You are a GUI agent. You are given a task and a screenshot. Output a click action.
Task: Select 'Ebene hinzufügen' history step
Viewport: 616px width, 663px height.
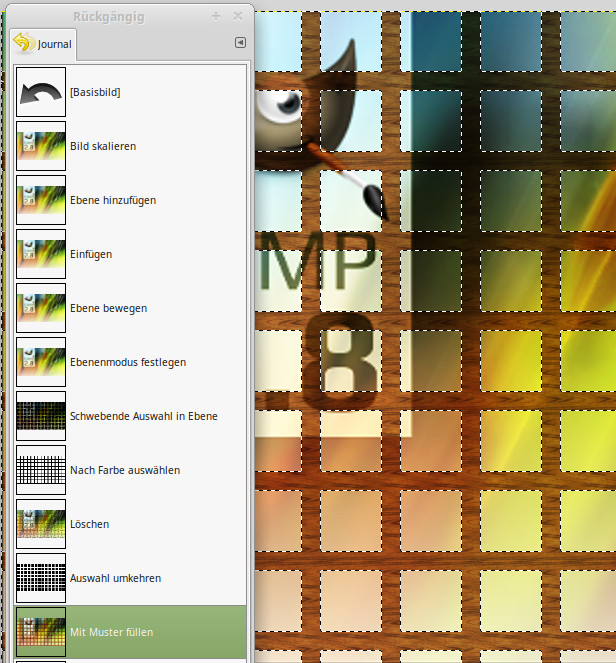pos(113,200)
